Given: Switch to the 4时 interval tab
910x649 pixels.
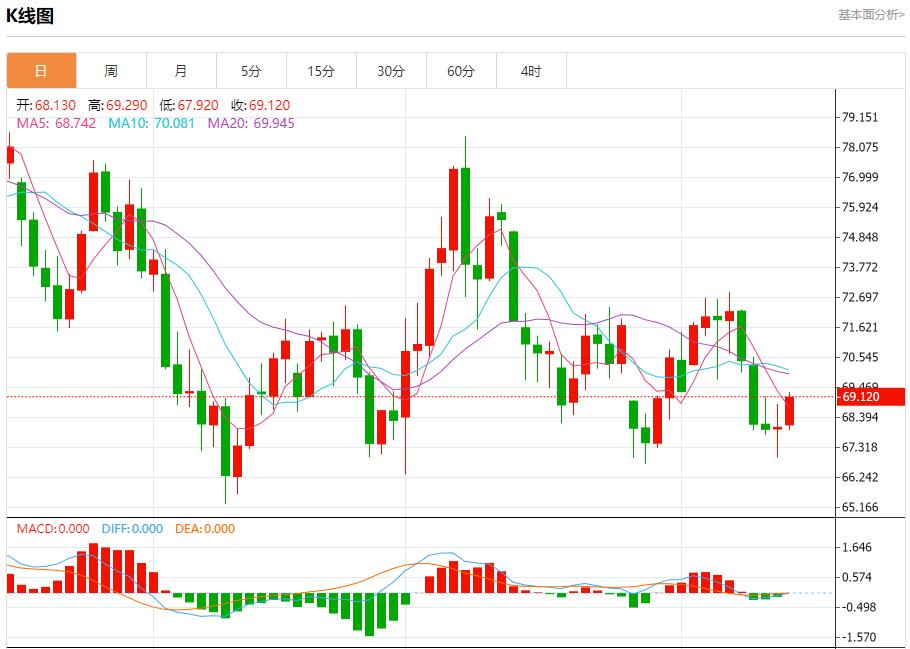Looking at the screenshot, I should pos(531,71).
